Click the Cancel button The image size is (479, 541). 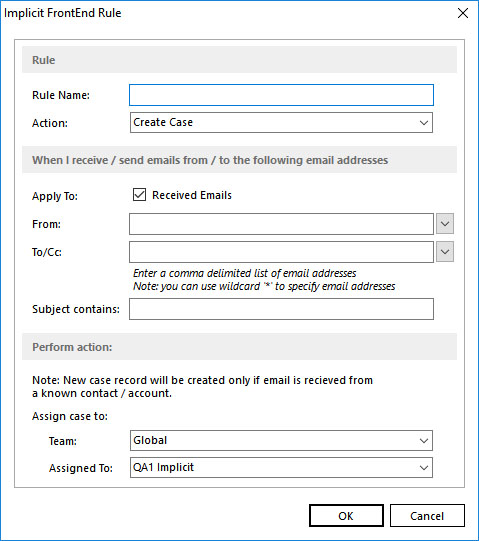coord(427,516)
